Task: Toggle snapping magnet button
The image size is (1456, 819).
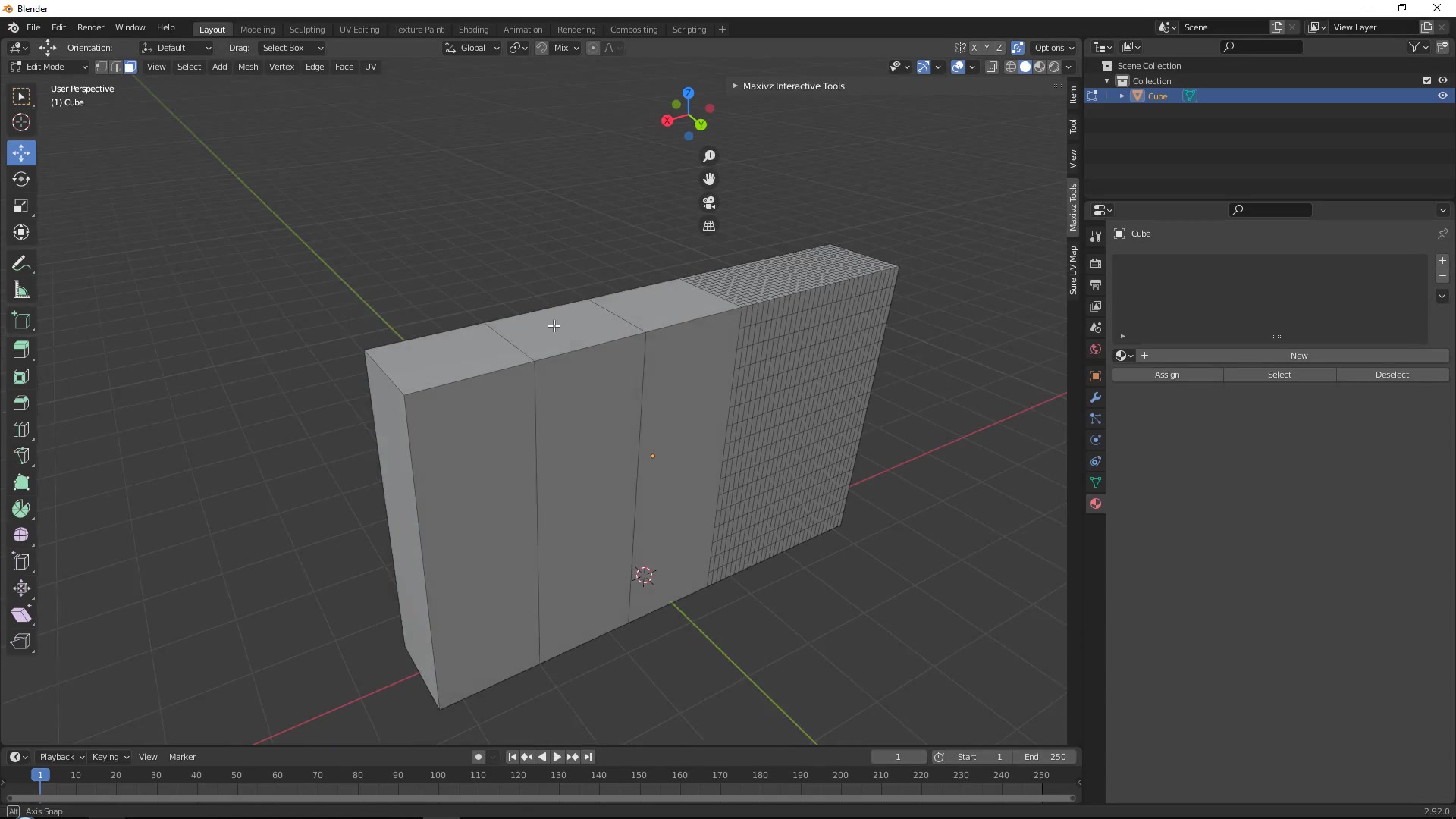Action: point(541,48)
